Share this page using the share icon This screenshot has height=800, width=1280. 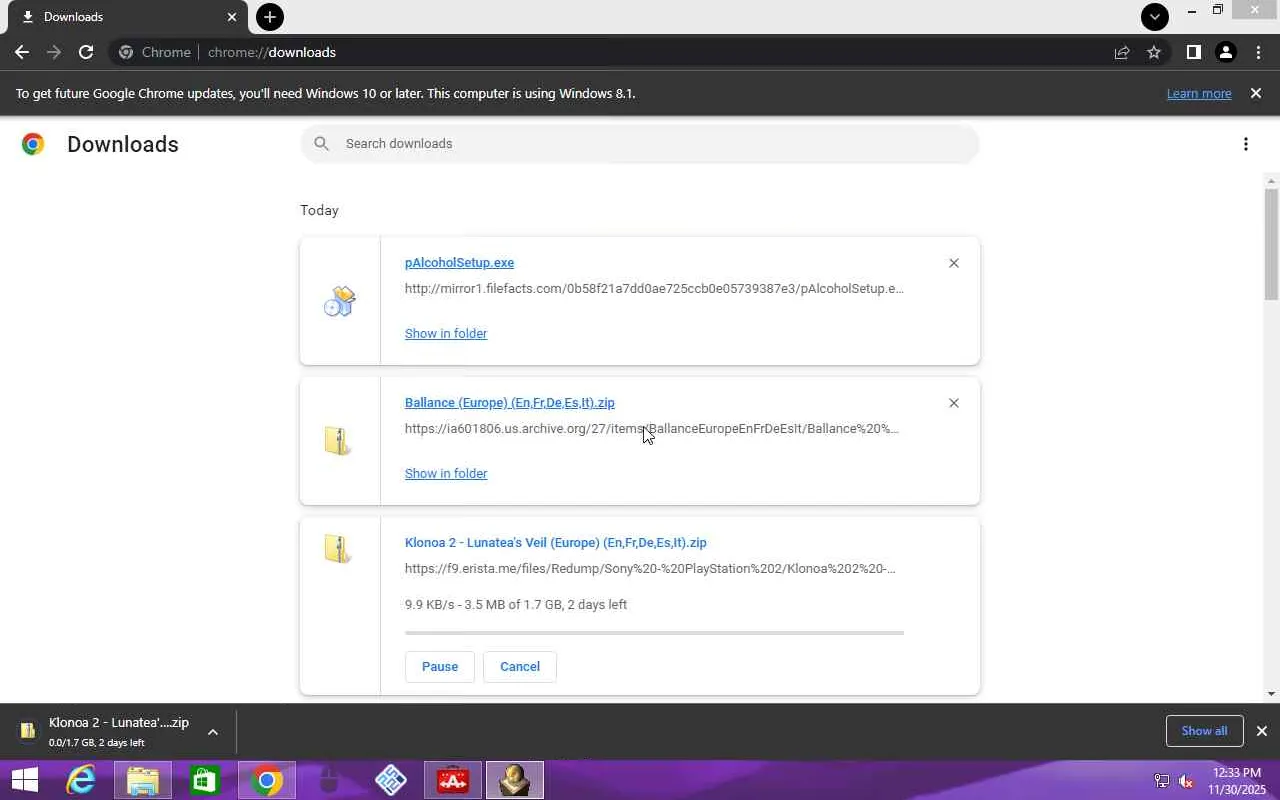coord(1122,52)
